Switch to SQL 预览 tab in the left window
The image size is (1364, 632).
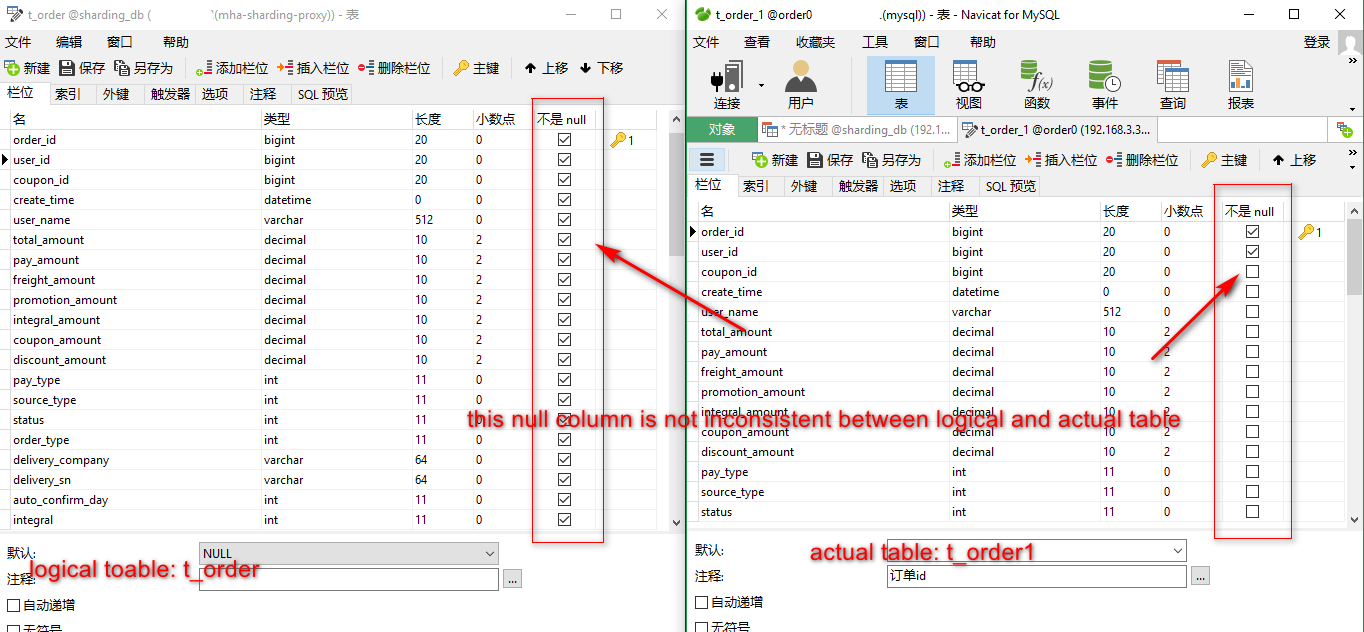(x=323, y=94)
